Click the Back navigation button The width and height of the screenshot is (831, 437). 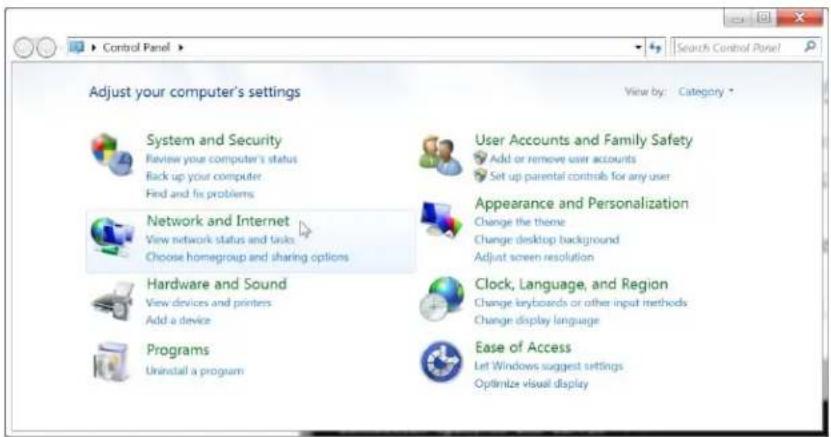(x=24, y=48)
